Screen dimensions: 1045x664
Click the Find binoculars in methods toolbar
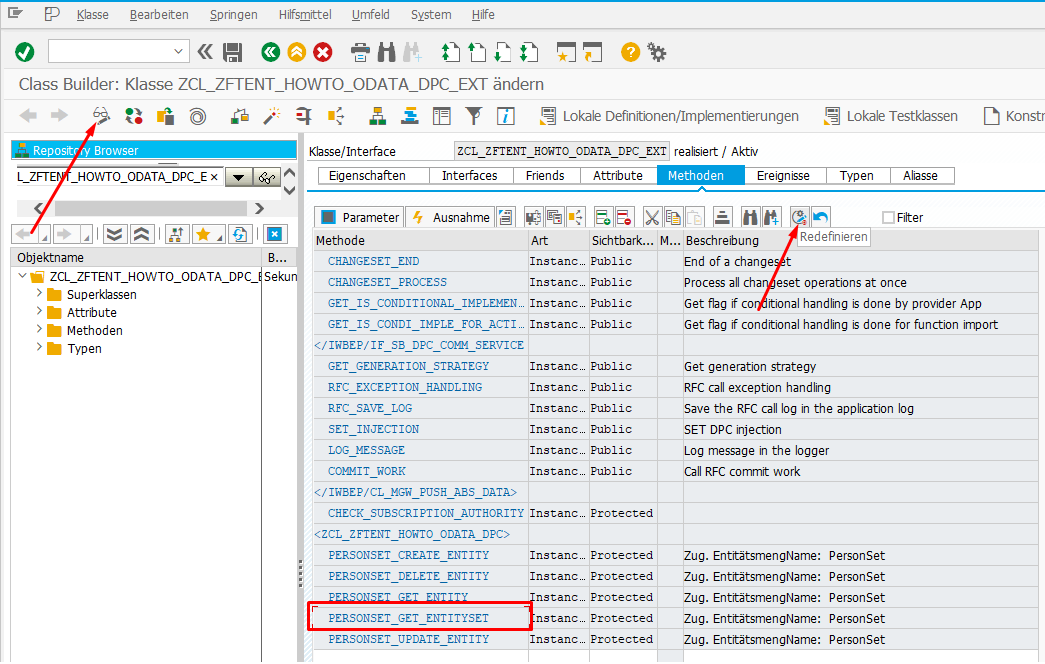(750, 217)
